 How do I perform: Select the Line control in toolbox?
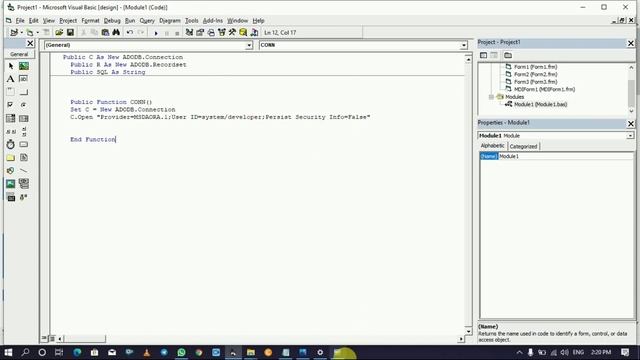point(24,171)
